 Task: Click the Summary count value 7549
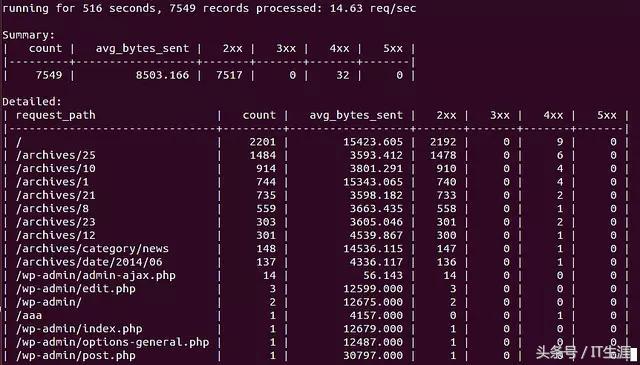coord(49,75)
